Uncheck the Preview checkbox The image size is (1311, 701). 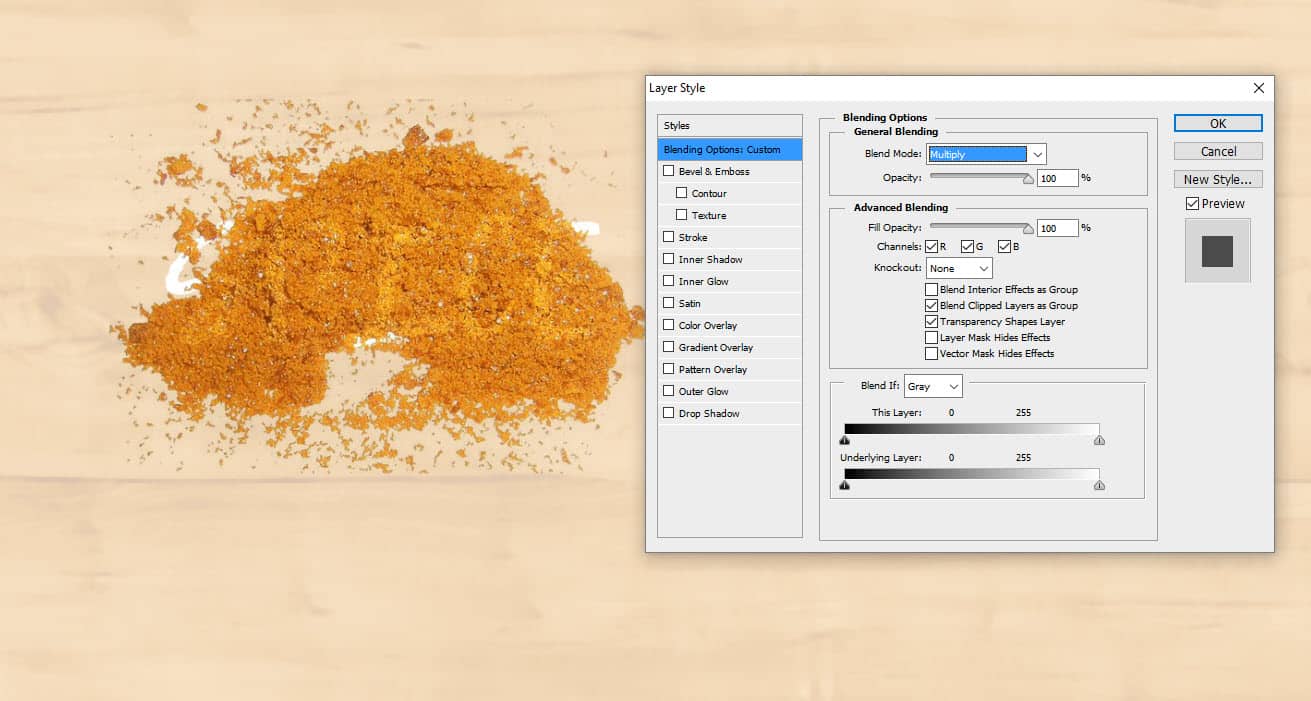1192,204
